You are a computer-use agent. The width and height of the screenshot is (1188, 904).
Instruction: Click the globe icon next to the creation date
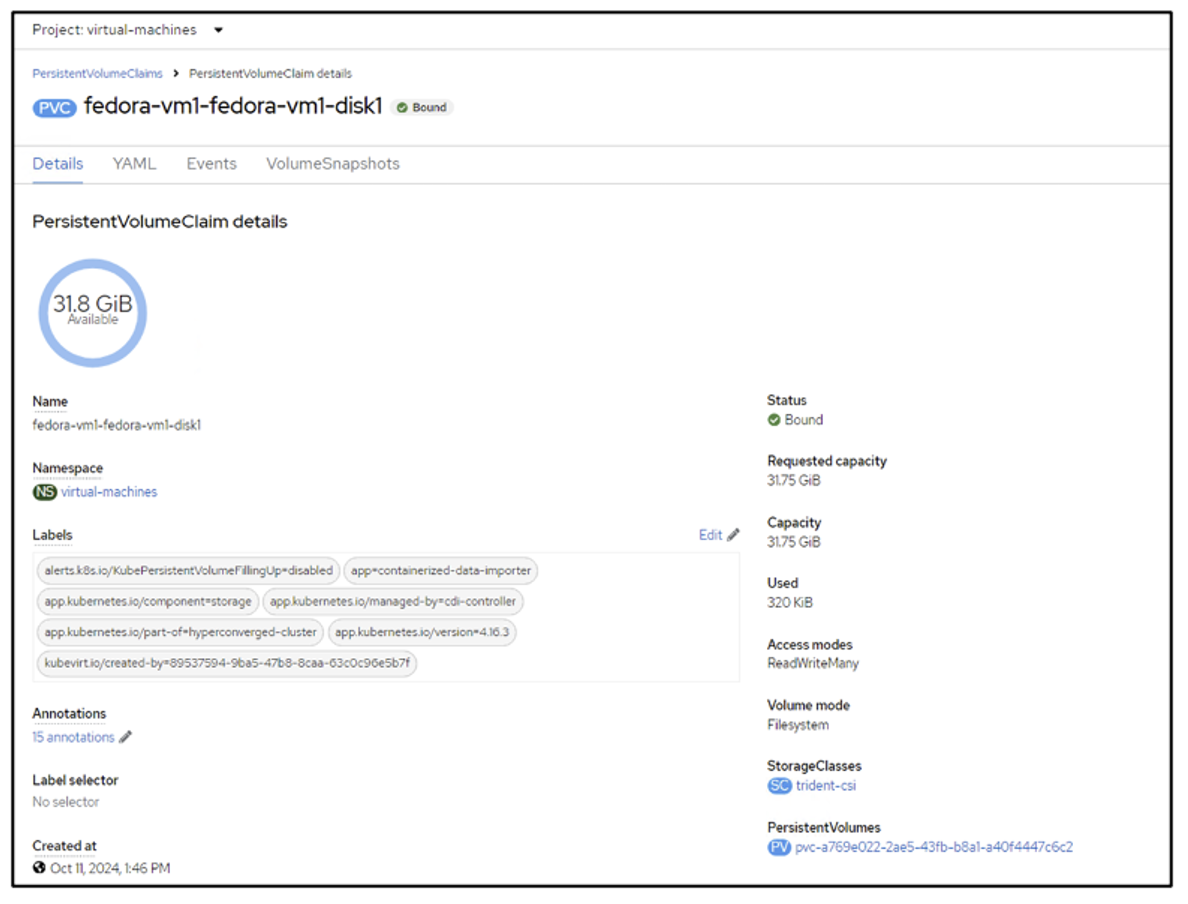(41, 868)
